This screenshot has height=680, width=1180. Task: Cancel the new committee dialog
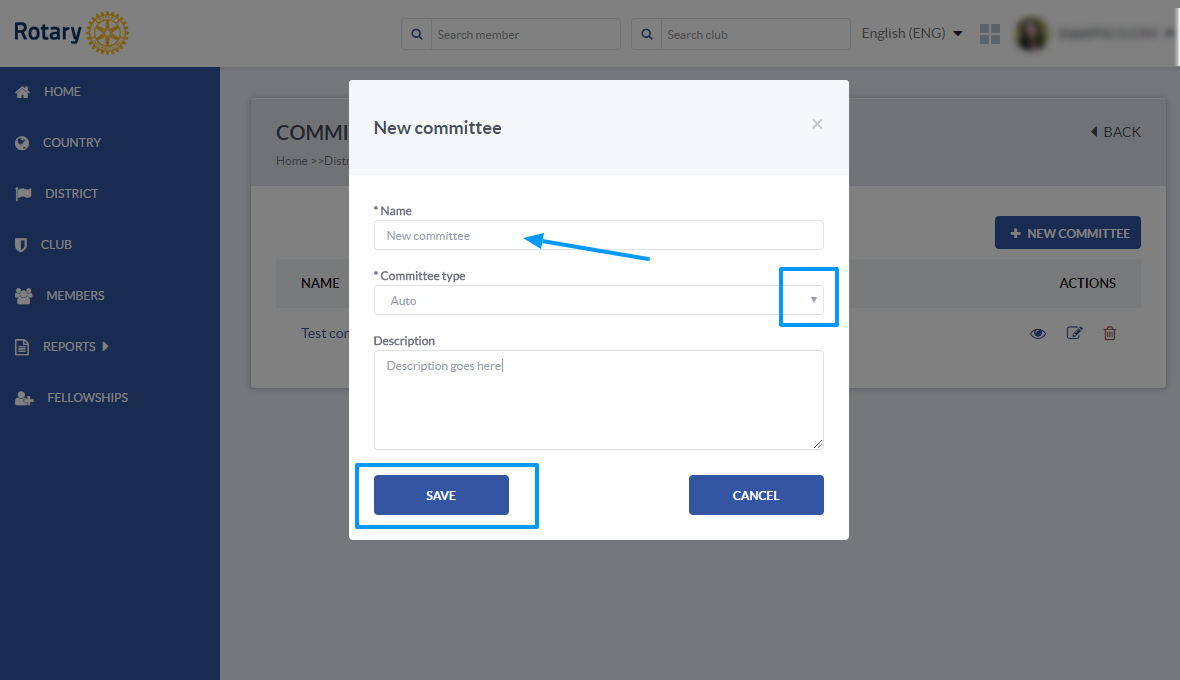[756, 495]
